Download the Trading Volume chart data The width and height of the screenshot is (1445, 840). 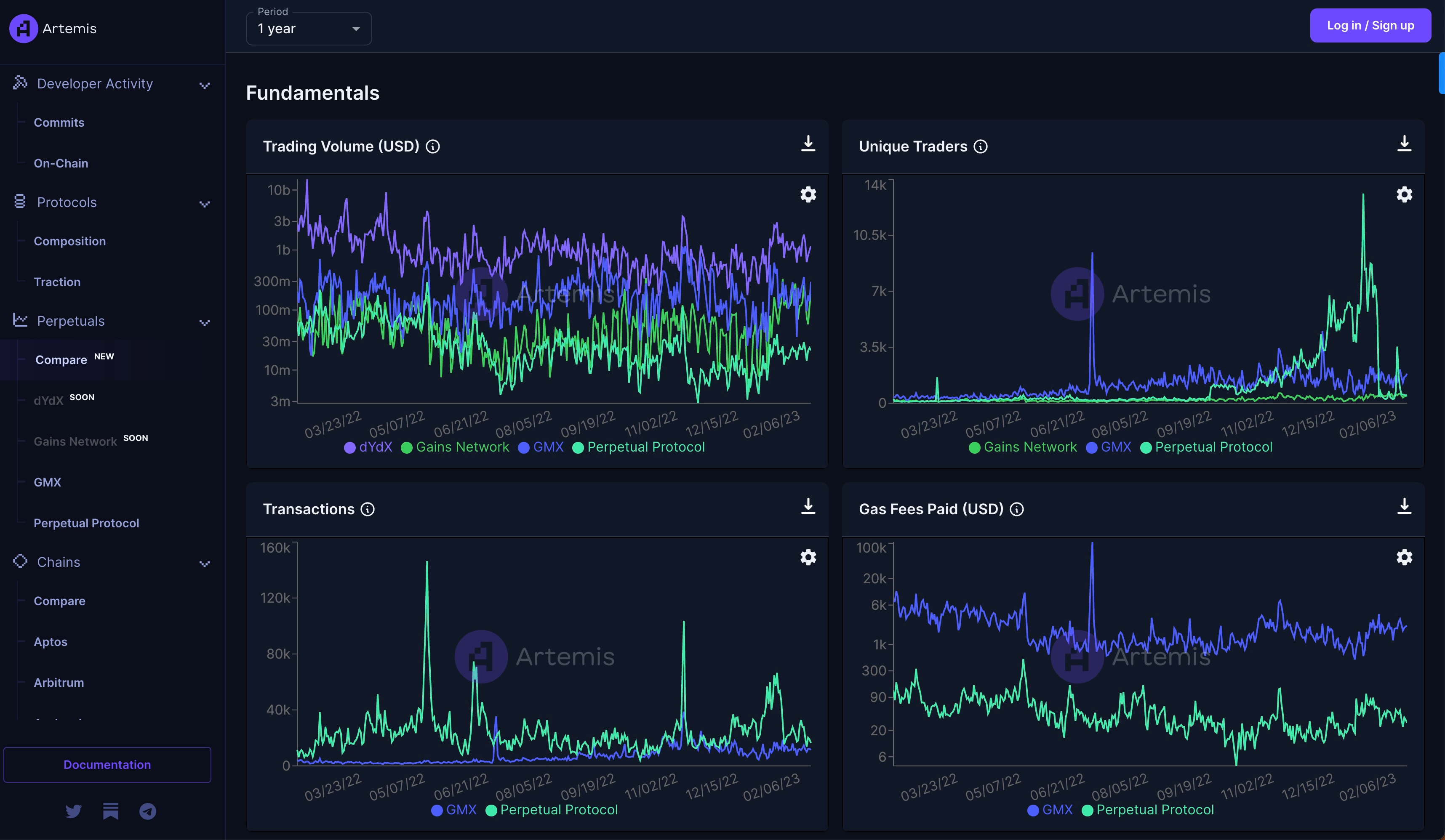(808, 144)
